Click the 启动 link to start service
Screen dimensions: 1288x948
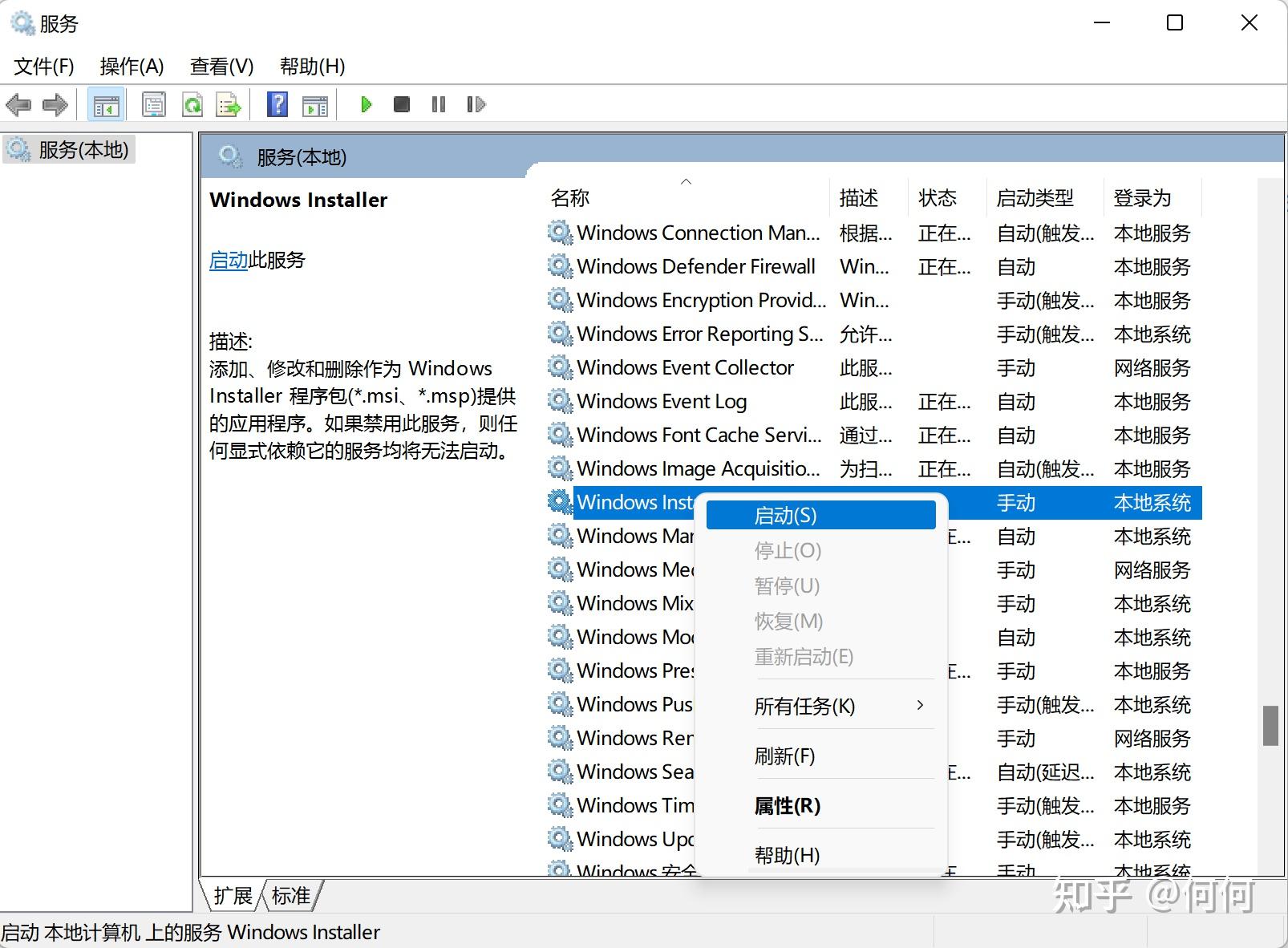229,260
